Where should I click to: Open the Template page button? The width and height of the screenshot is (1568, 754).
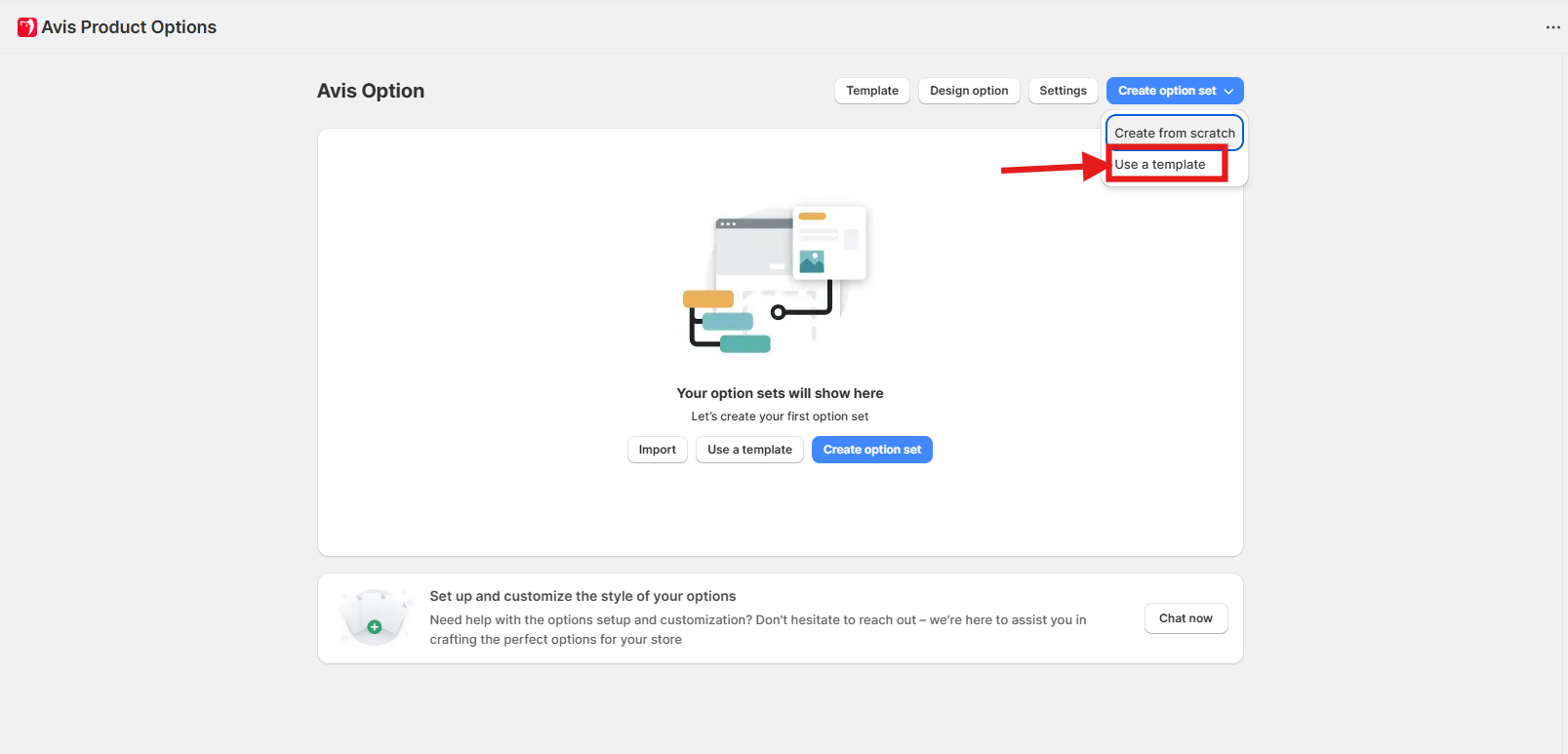[871, 91]
